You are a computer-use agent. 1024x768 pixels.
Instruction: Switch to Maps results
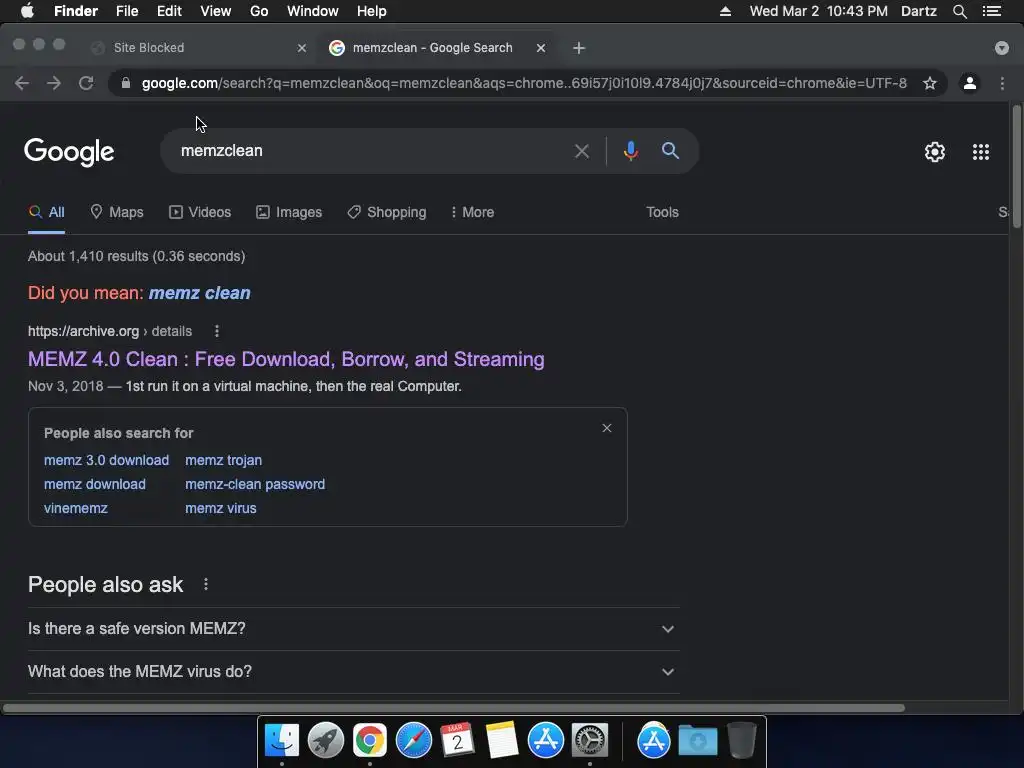(x=117, y=212)
